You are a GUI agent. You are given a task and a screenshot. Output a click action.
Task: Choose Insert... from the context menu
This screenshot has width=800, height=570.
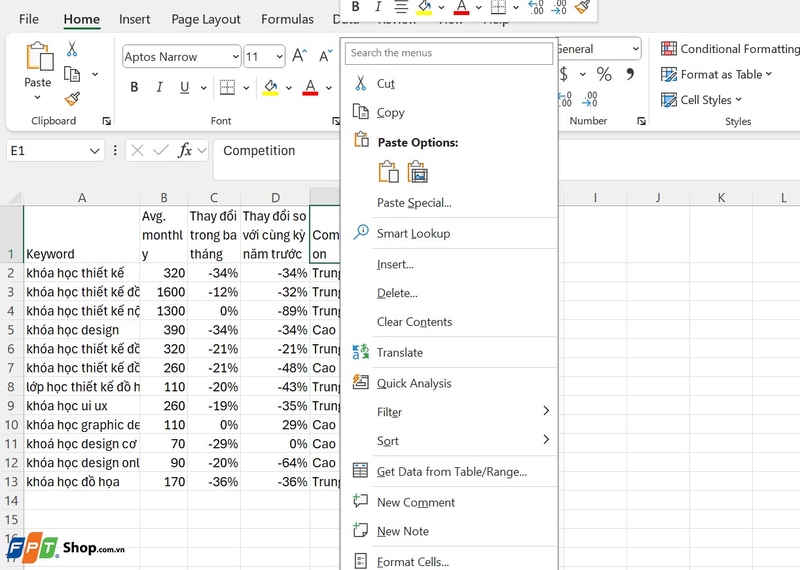(449, 264)
